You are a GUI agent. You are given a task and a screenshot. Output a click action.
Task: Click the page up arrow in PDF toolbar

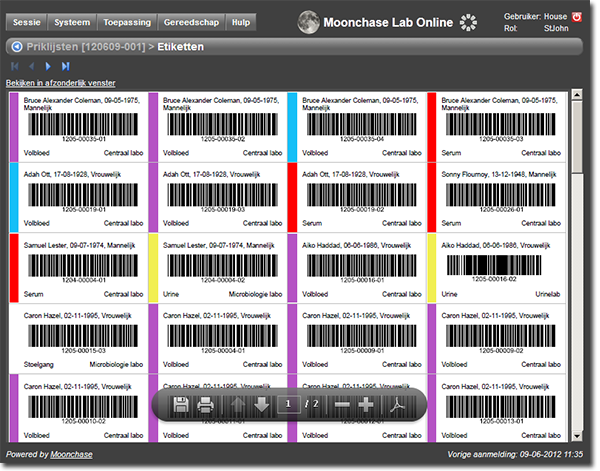coord(238,404)
